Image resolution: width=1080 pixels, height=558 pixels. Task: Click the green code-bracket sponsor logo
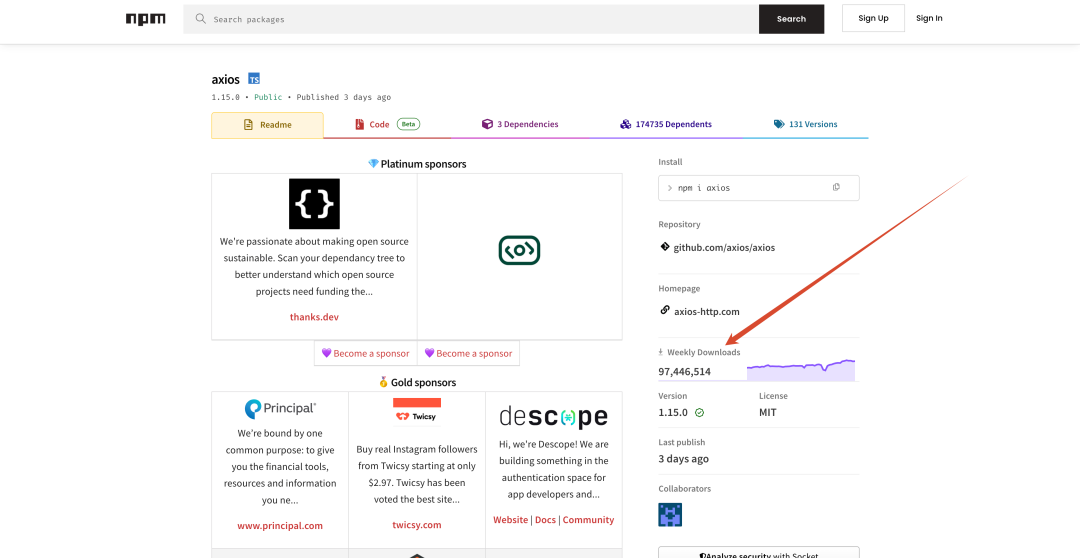point(519,250)
